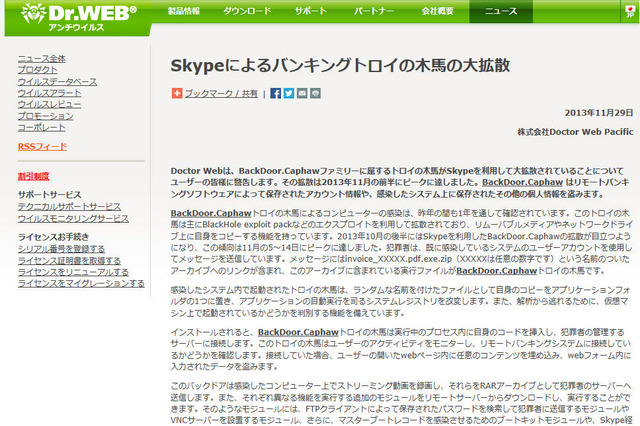Click the red plus bookmark icon
Image resolution: width=640 pixels, height=426 pixels.
pyautogui.click(x=177, y=93)
